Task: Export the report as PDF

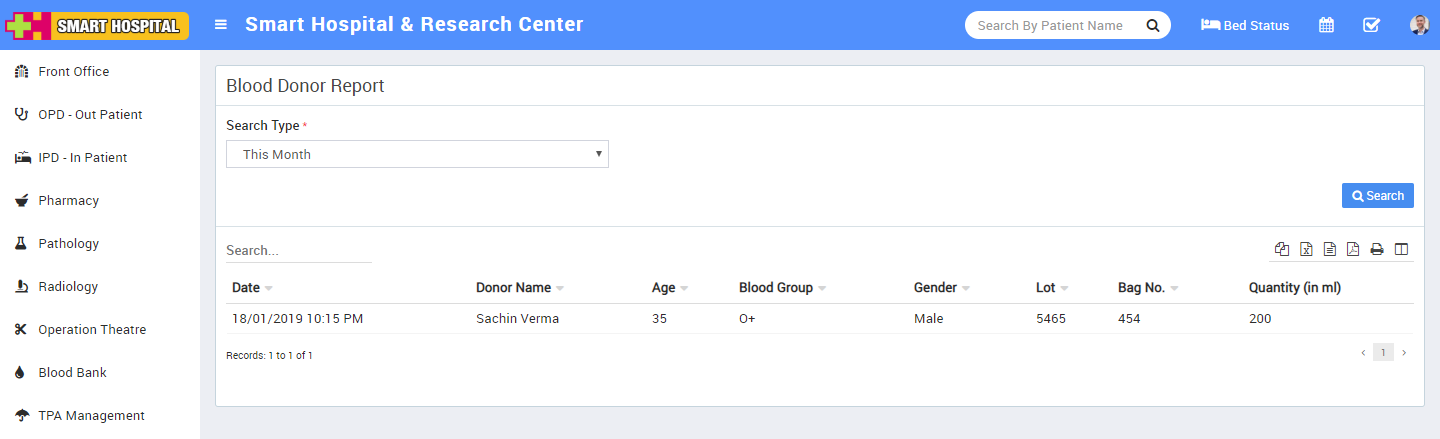Action: click(1353, 249)
